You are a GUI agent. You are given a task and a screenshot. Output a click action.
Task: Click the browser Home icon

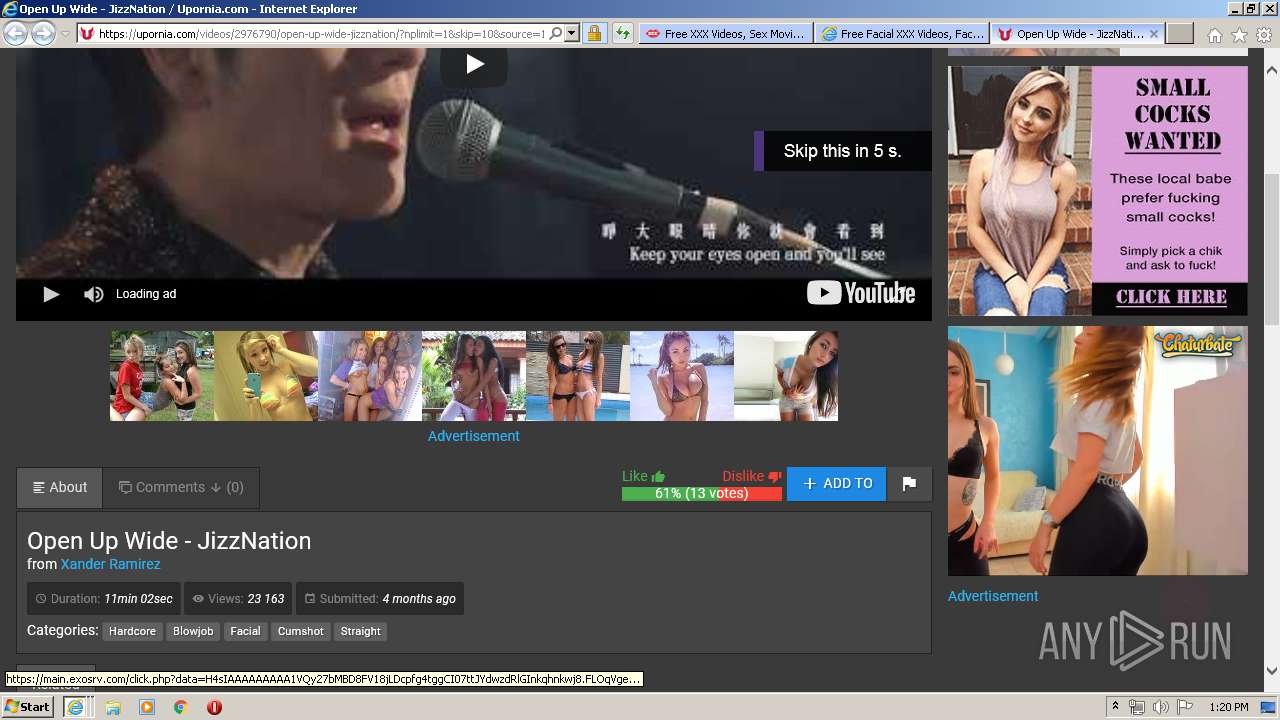[1214, 35]
